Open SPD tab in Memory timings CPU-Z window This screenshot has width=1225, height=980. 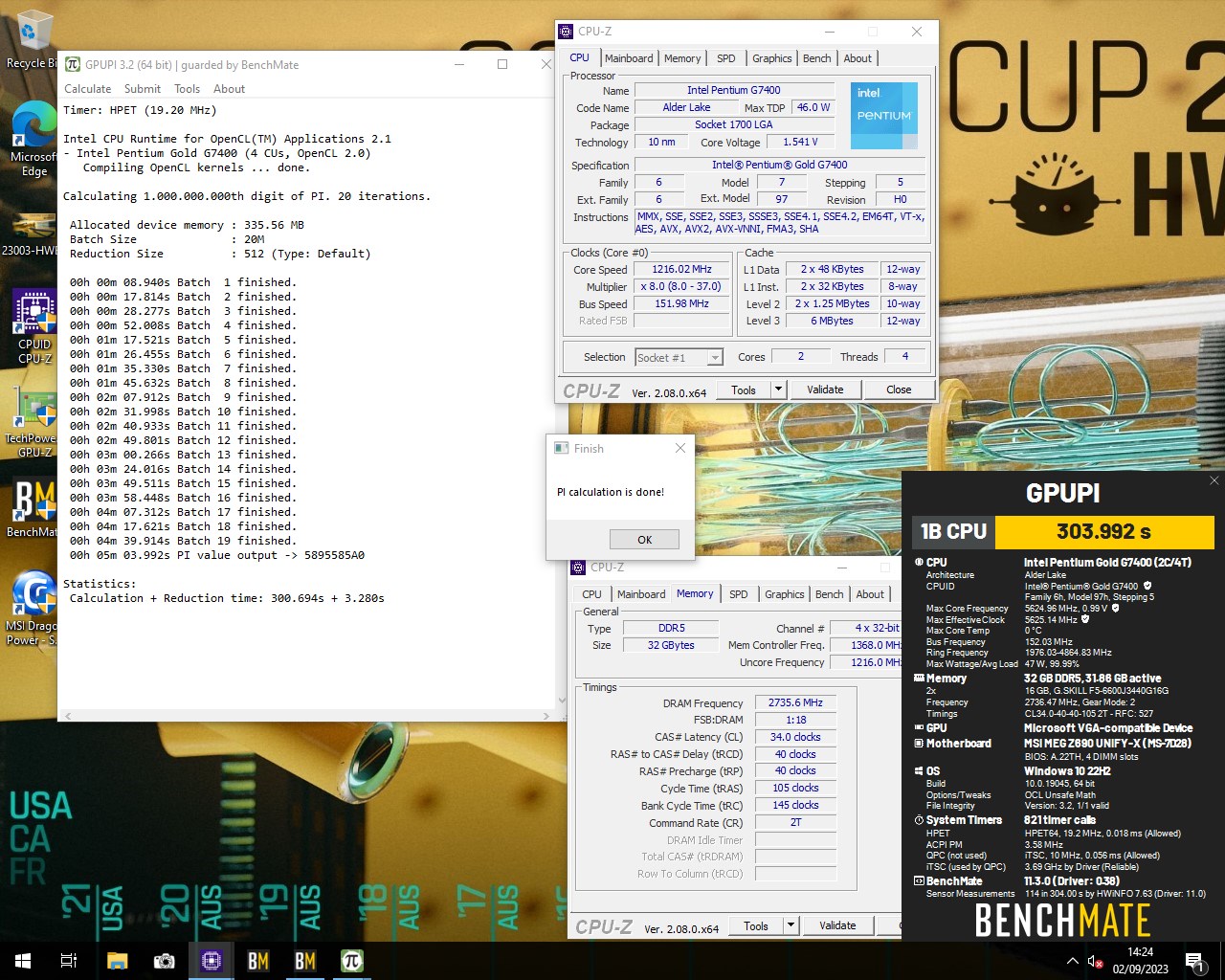[739, 594]
